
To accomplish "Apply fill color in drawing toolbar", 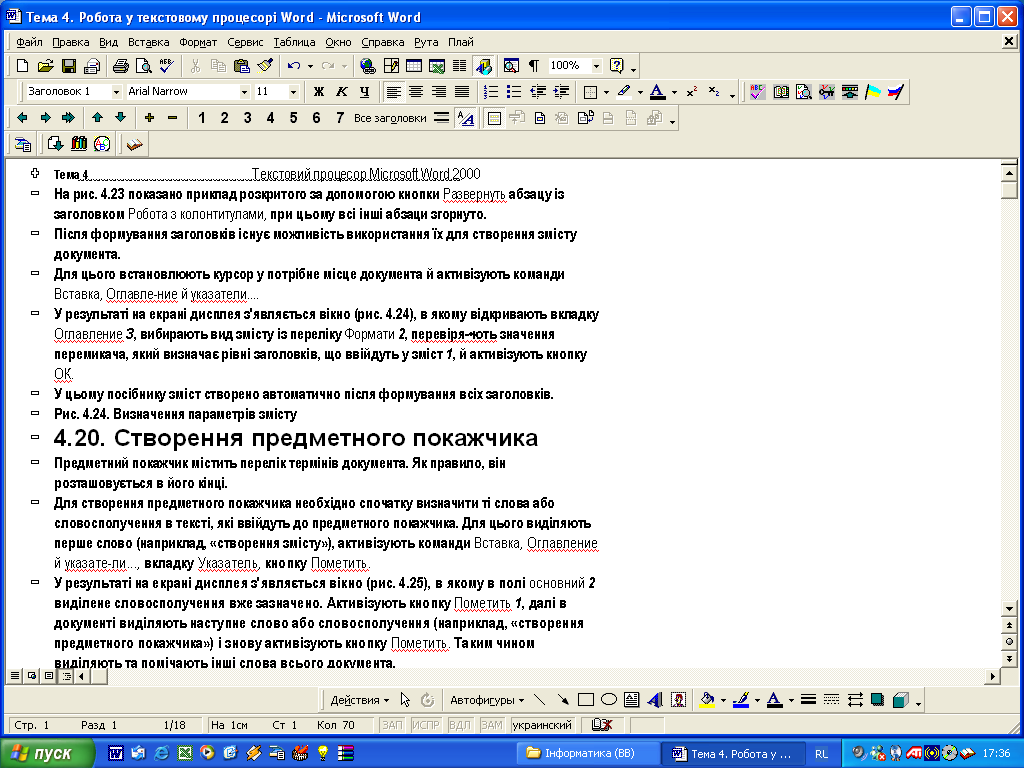I will point(707,700).
